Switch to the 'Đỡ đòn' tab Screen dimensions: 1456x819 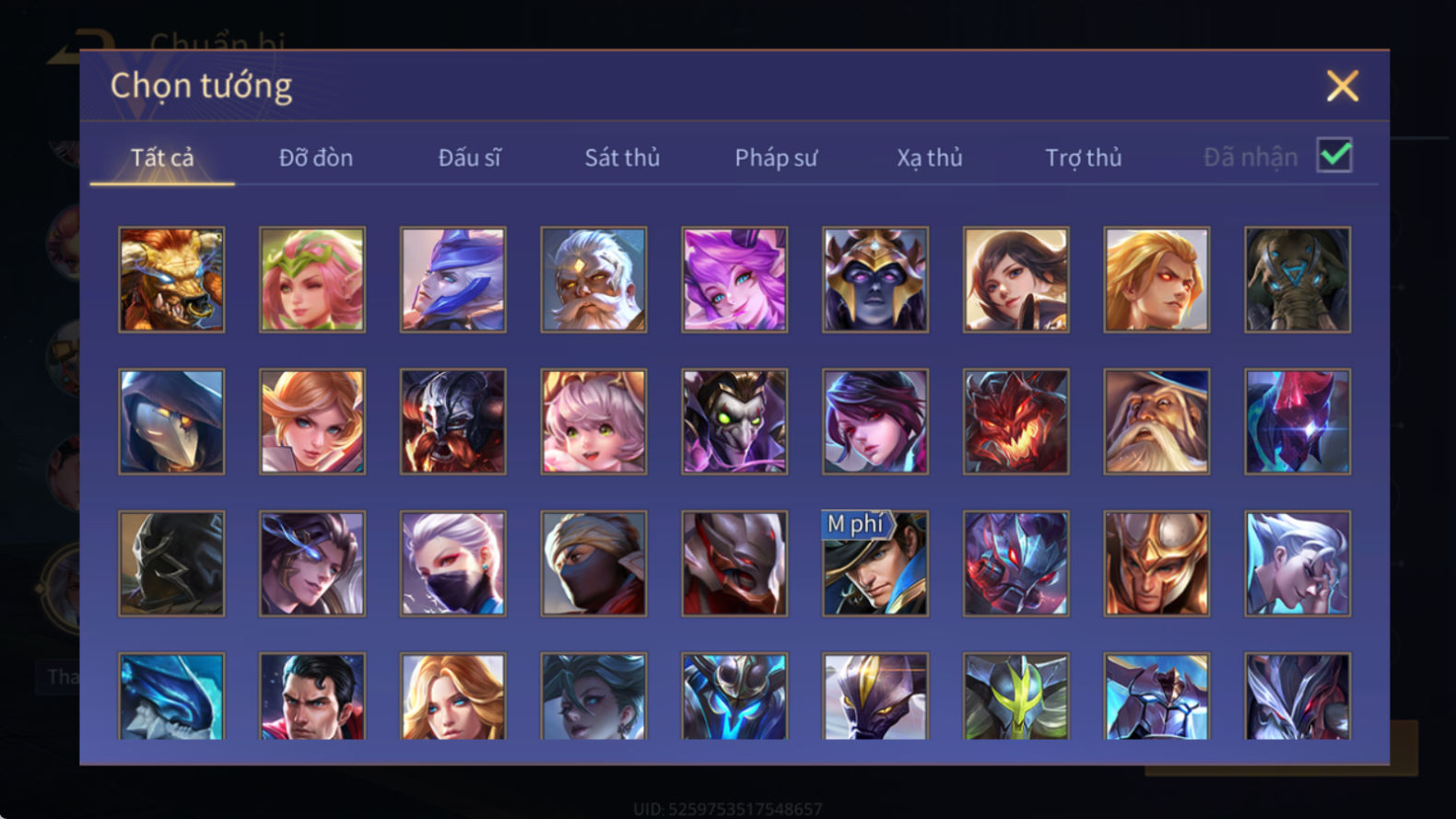pyautogui.click(x=316, y=158)
